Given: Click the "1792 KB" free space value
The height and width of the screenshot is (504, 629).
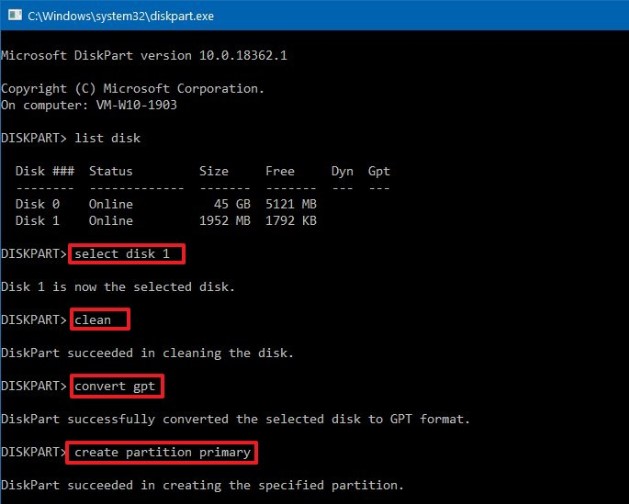Looking at the screenshot, I should point(291,220).
